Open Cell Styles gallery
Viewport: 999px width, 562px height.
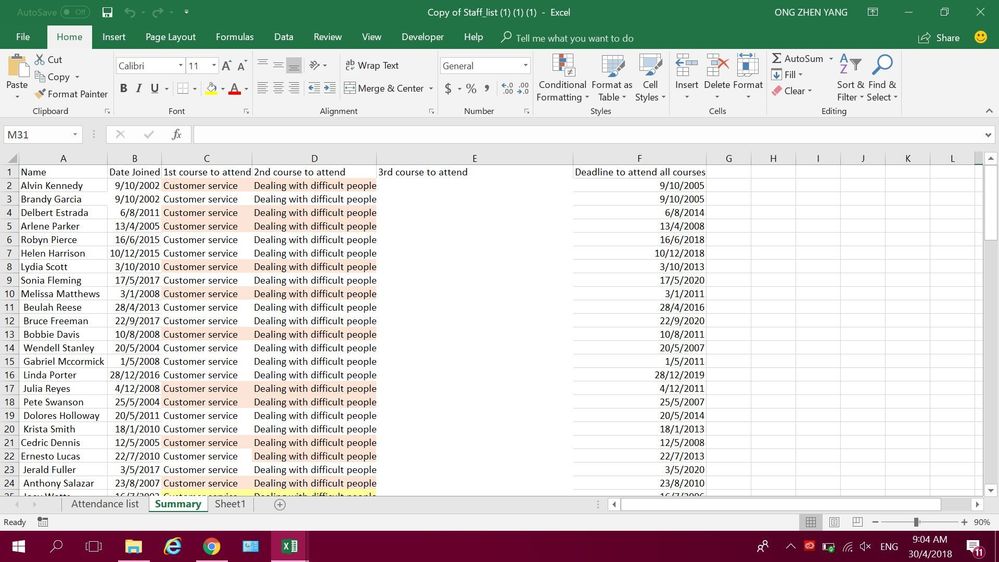click(x=650, y=78)
